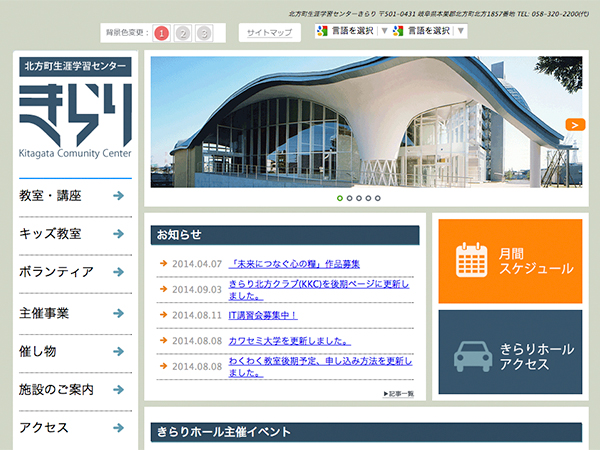Screen dimensions: 600x450
Task: Click the arrow icon beside ボランティア
Action: [119, 272]
